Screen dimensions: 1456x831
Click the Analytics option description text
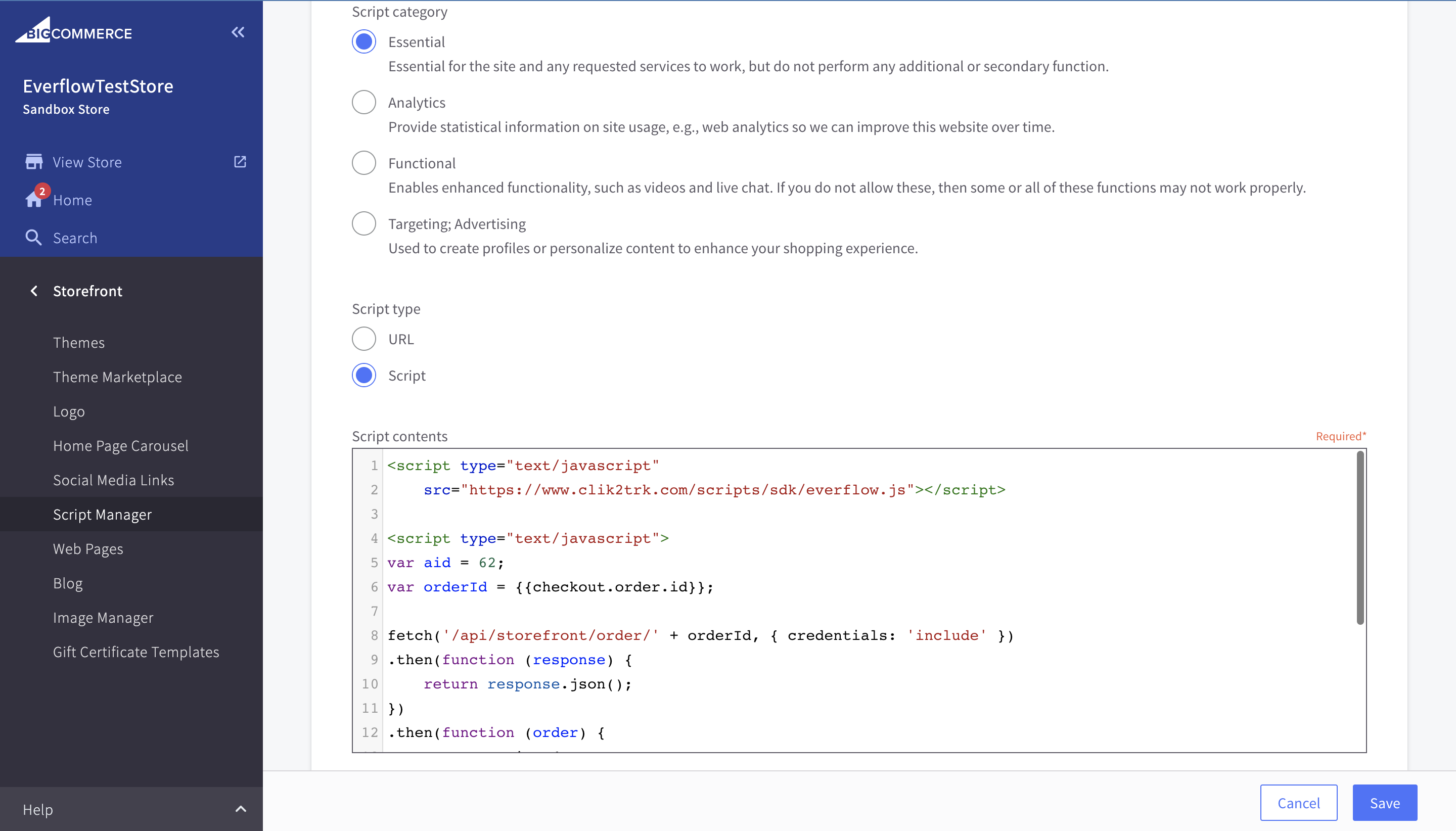[721, 127]
